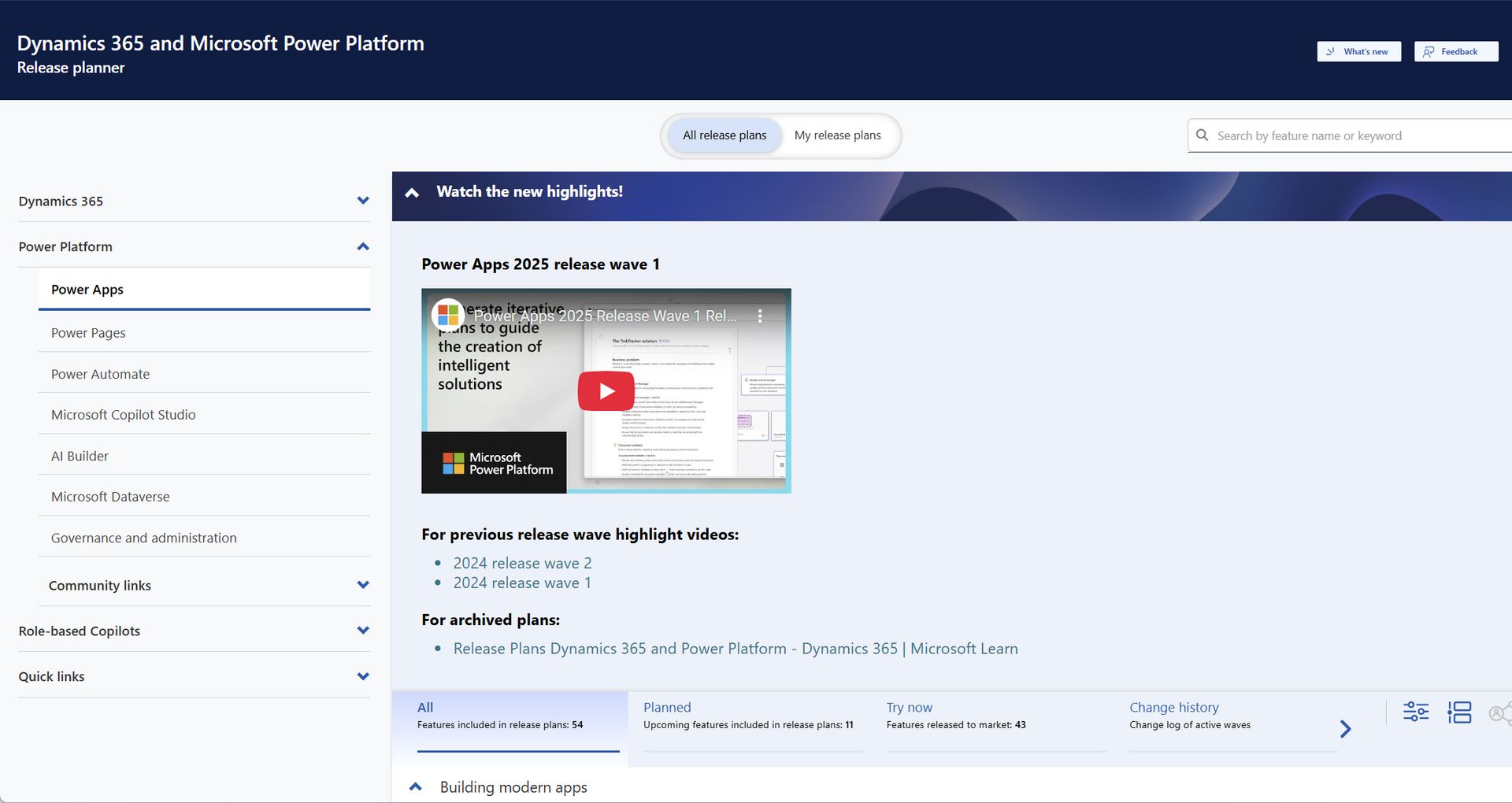The width and height of the screenshot is (1512, 803).
Task: Switch to My release plans
Action: point(837,135)
